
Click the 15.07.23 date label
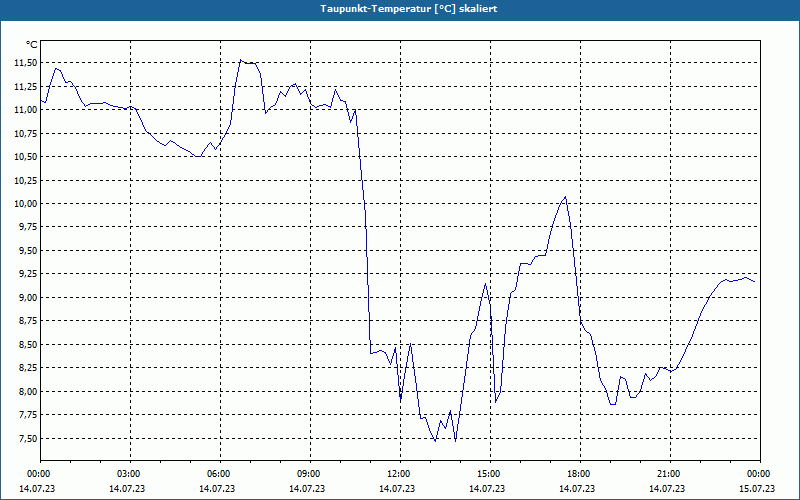tap(757, 489)
